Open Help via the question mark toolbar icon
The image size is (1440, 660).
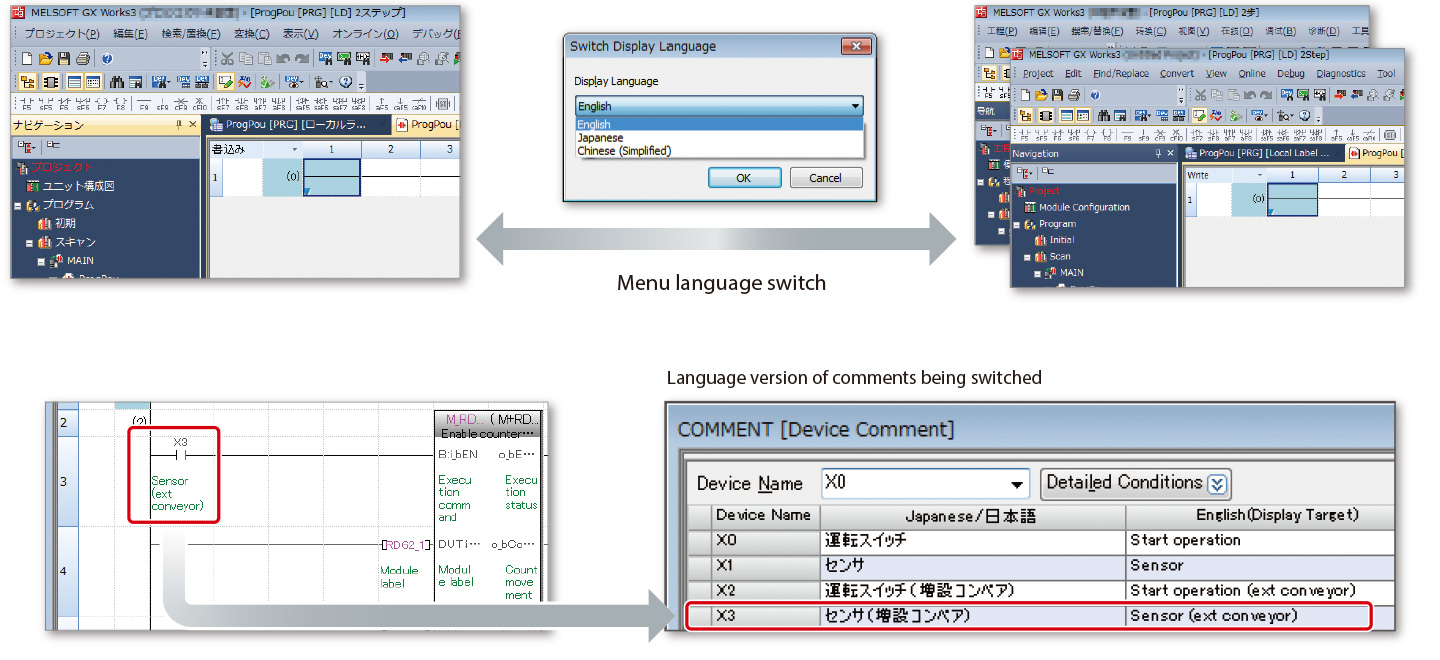pyautogui.click(x=107, y=59)
